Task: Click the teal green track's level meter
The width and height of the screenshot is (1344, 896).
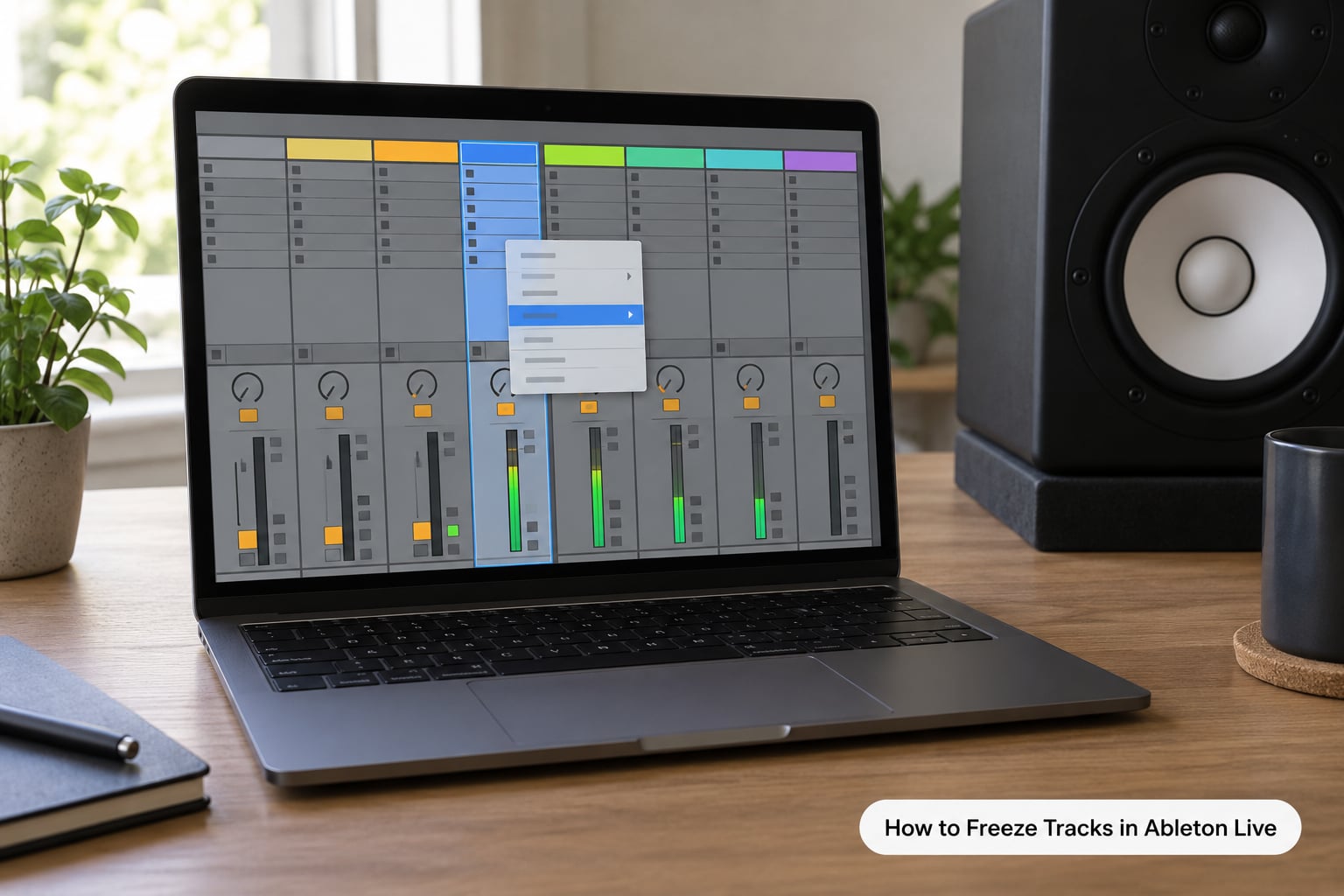Action: coord(677,484)
